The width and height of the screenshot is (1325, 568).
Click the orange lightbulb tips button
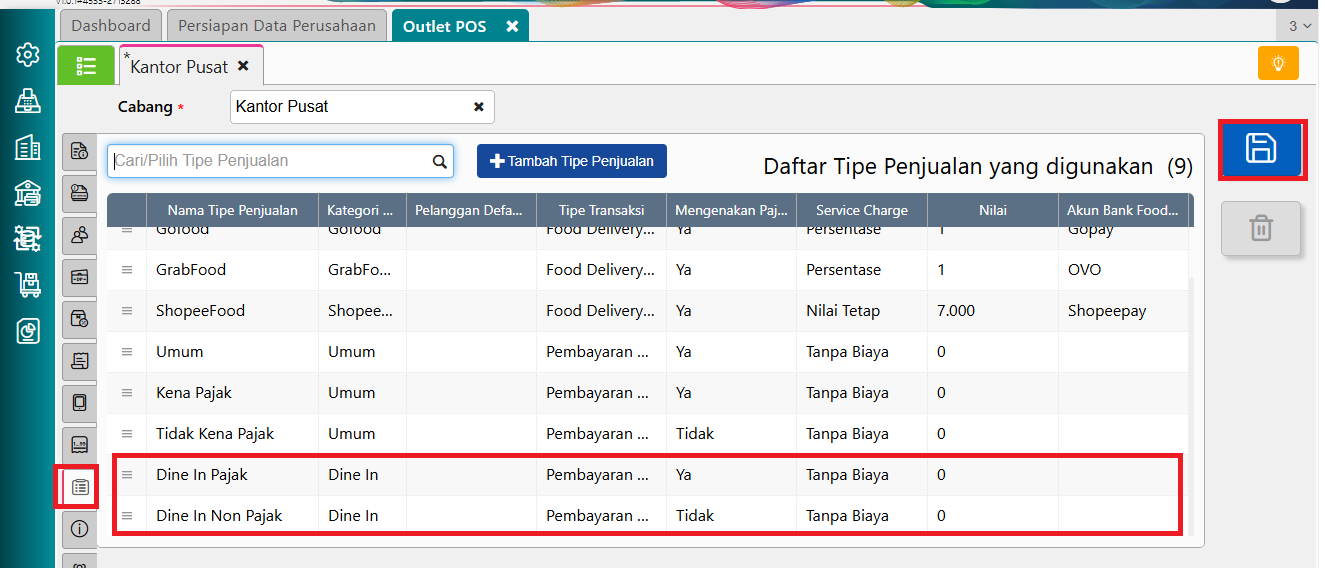1278,62
